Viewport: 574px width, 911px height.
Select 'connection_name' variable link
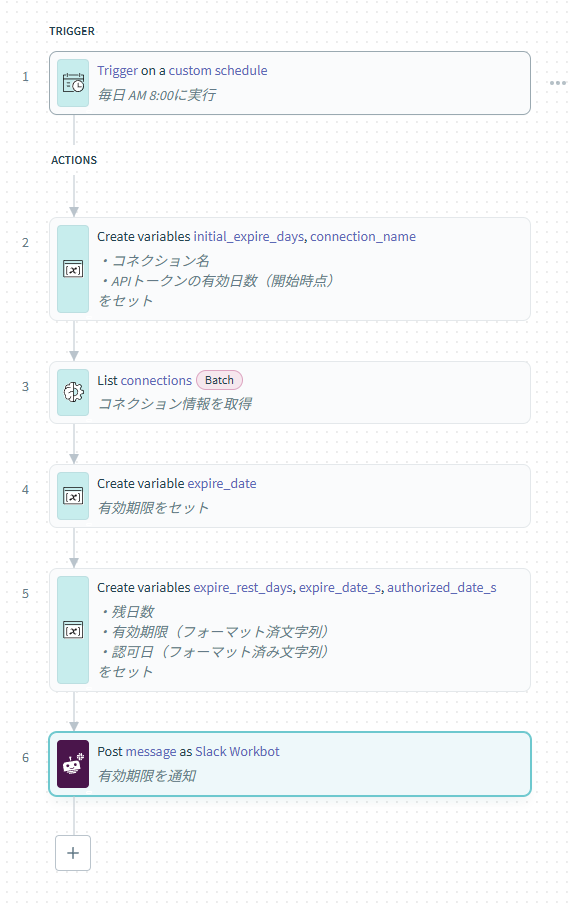coord(363,236)
